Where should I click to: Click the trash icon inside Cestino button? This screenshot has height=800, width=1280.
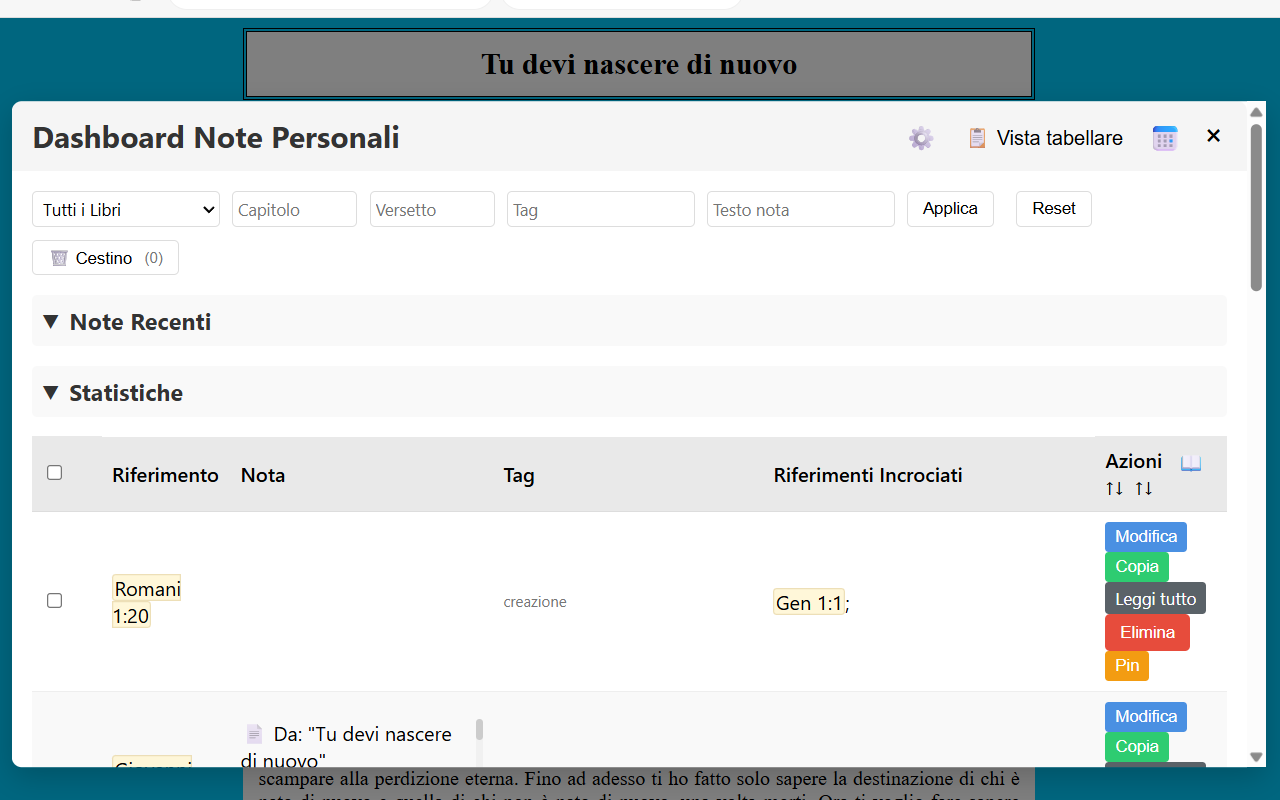click(60, 257)
